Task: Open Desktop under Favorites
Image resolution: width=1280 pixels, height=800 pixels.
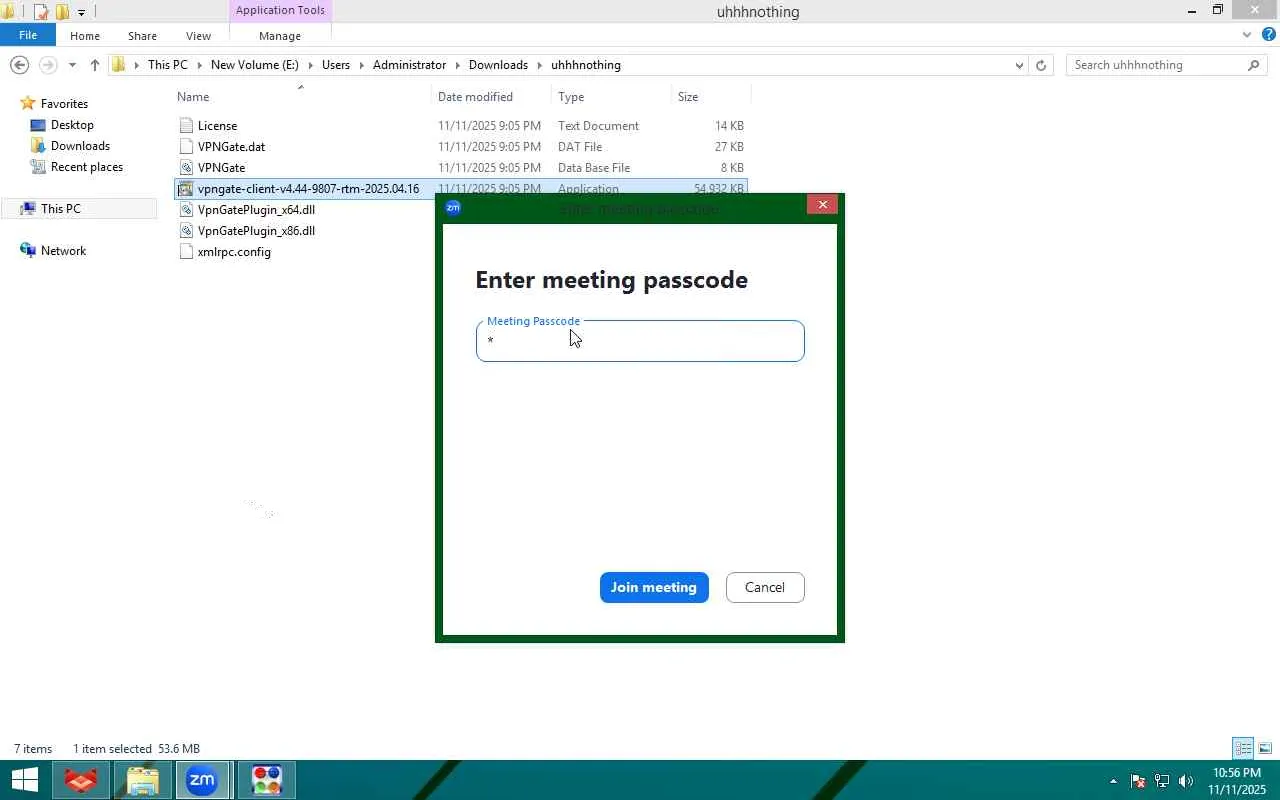Action: tap(72, 125)
